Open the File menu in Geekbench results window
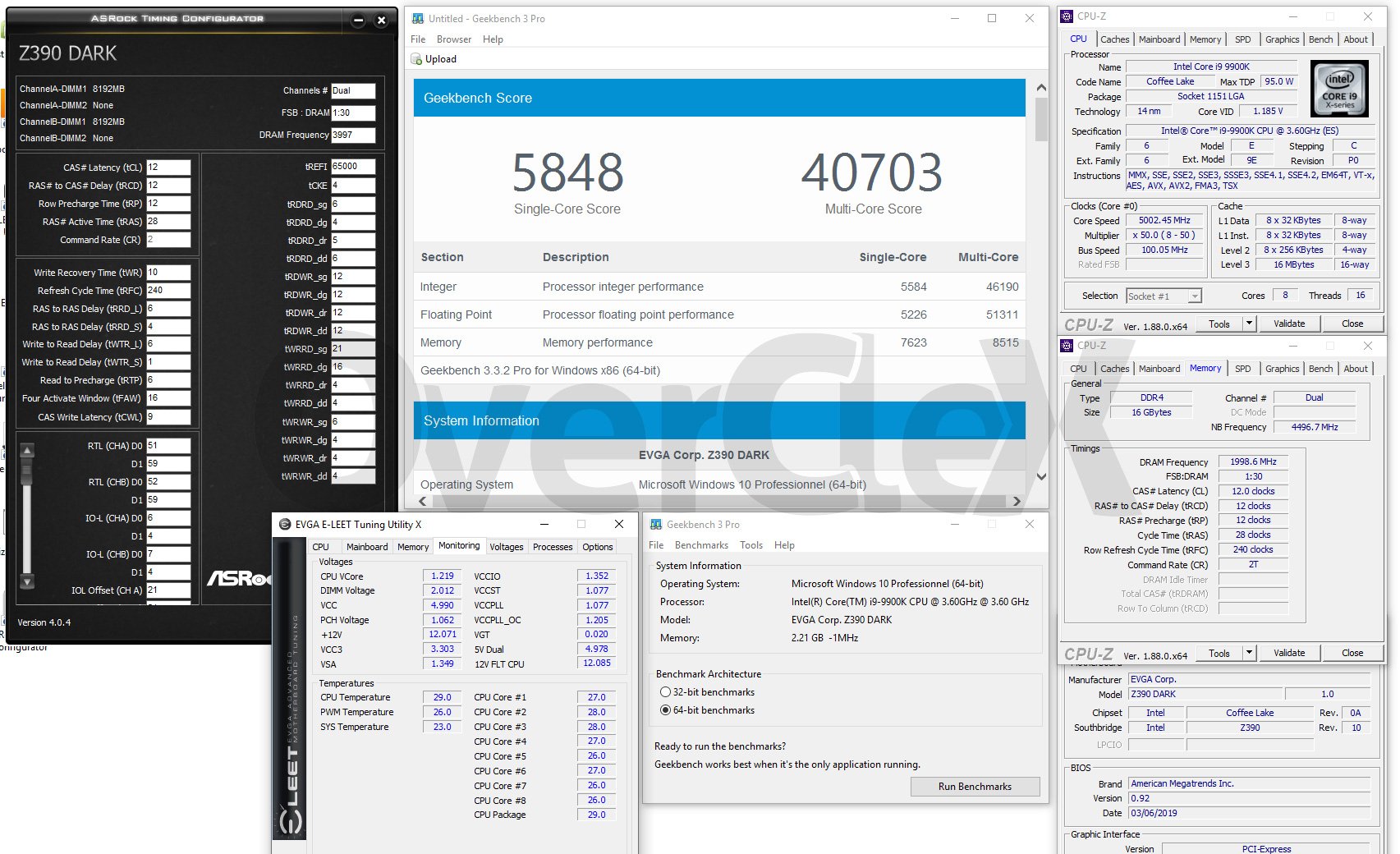 tap(418, 39)
